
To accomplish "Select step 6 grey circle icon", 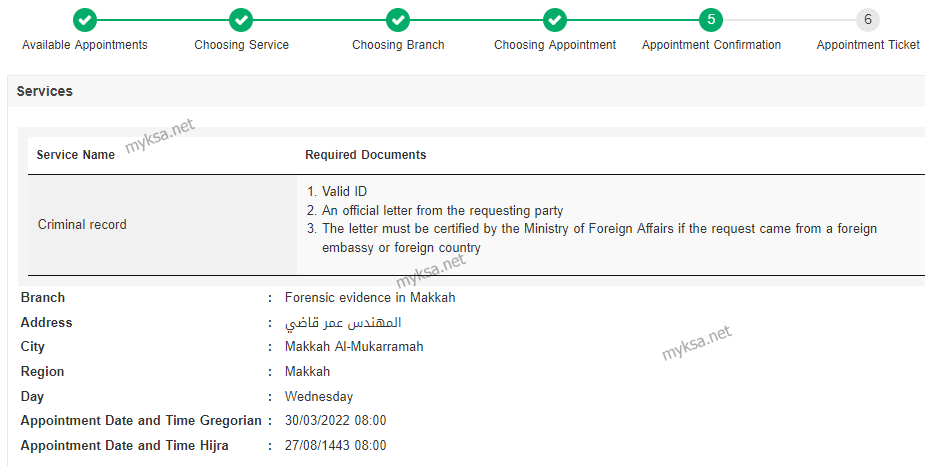I will (x=868, y=20).
